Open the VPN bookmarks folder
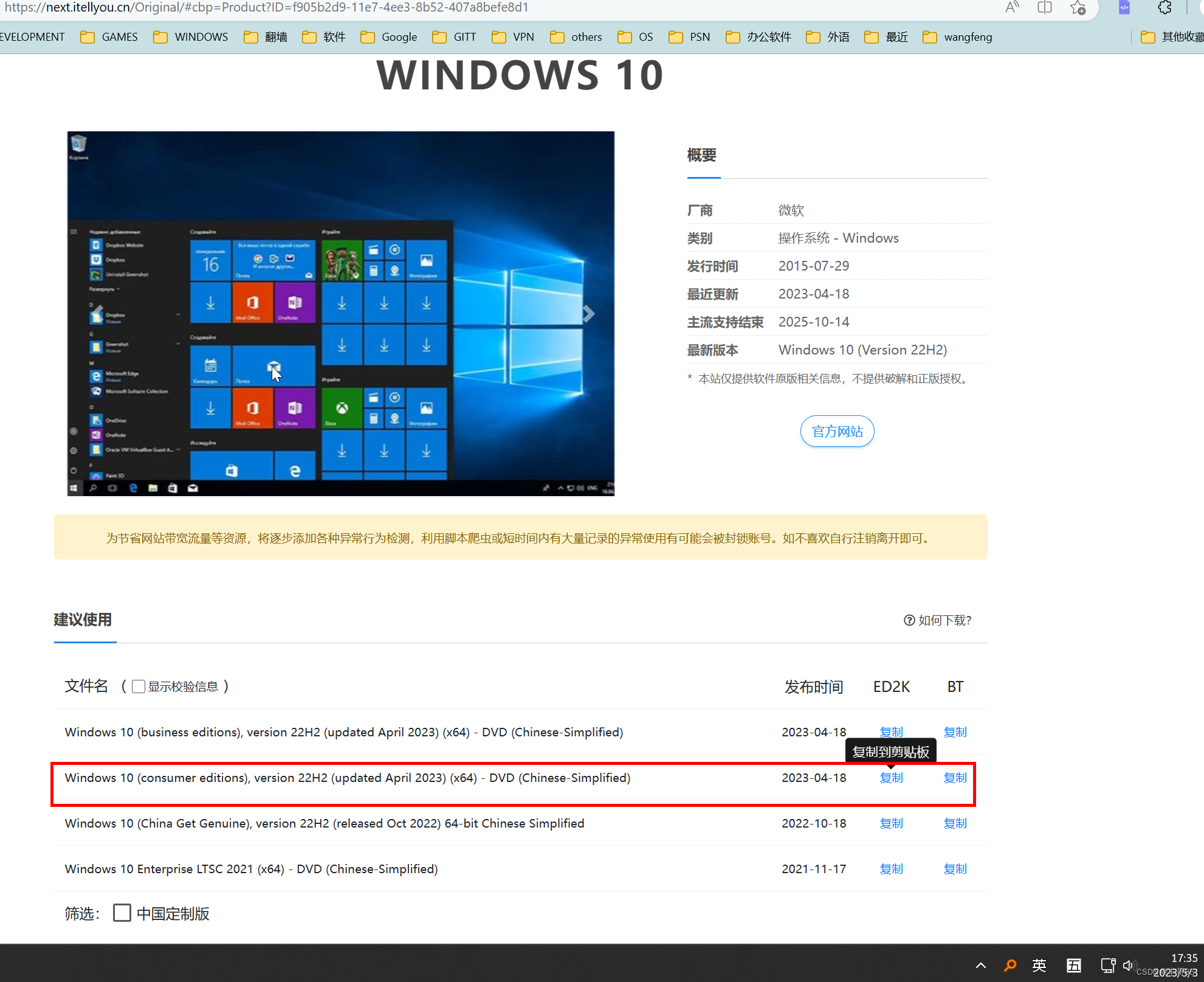The height and width of the screenshot is (982, 1204). pyautogui.click(x=522, y=36)
